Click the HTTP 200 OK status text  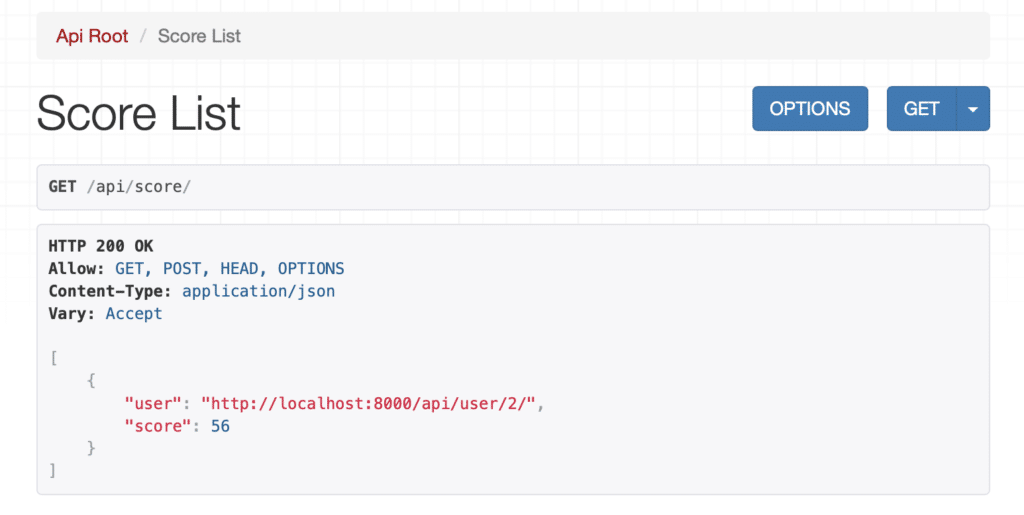click(101, 246)
